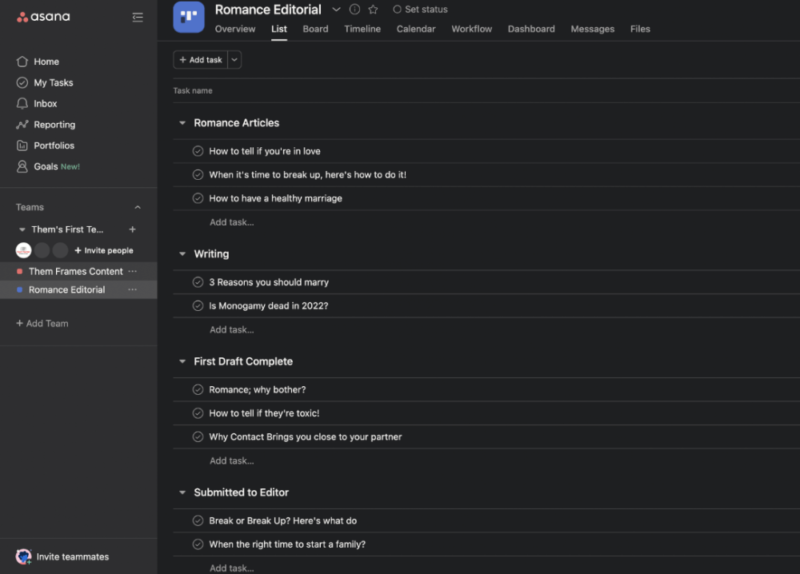Select Them Frames Content project in sidebar
800x574 pixels.
[75, 272]
